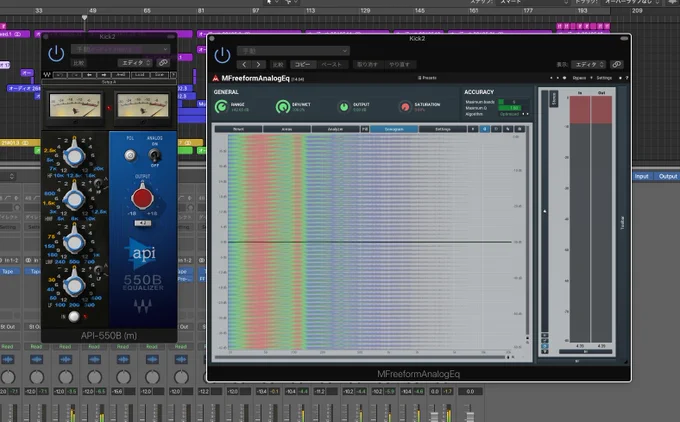This screenshot has height=422, width=680.
Task: Adjust the red OUTPUT knob on API-550B
Action: 142,197
